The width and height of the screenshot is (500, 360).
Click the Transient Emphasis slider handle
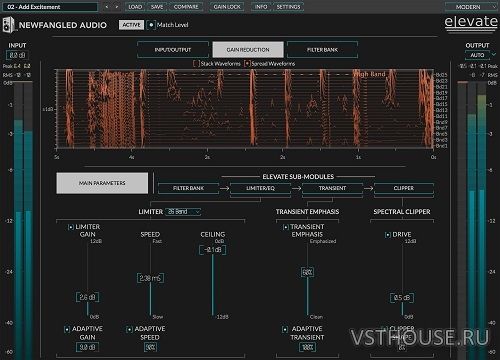[307, 272]
